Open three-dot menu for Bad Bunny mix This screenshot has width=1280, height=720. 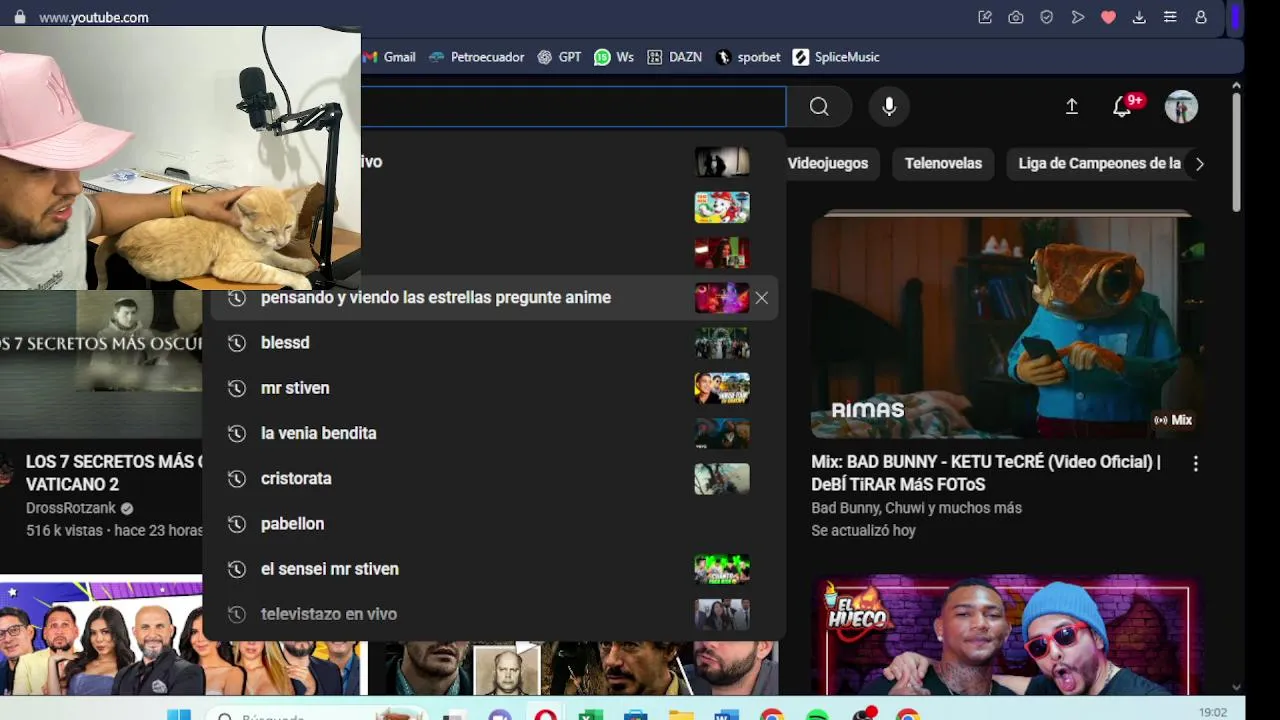click(1195, 463)
